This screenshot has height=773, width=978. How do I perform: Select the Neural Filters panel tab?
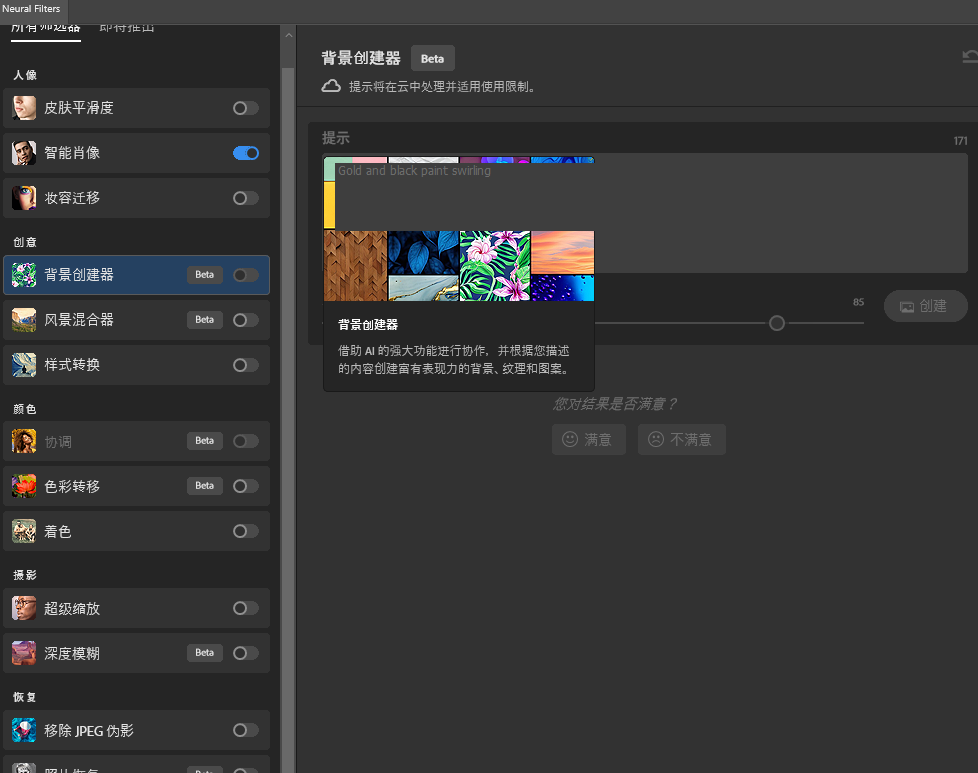point(31,9)
